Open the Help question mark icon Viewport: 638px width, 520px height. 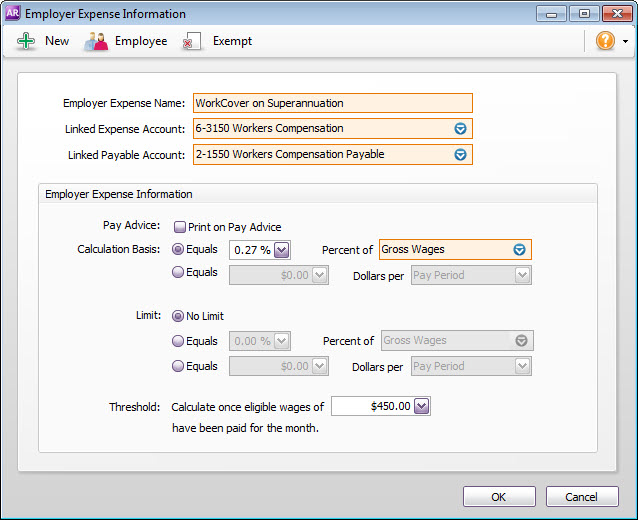[x=605, y=41]
